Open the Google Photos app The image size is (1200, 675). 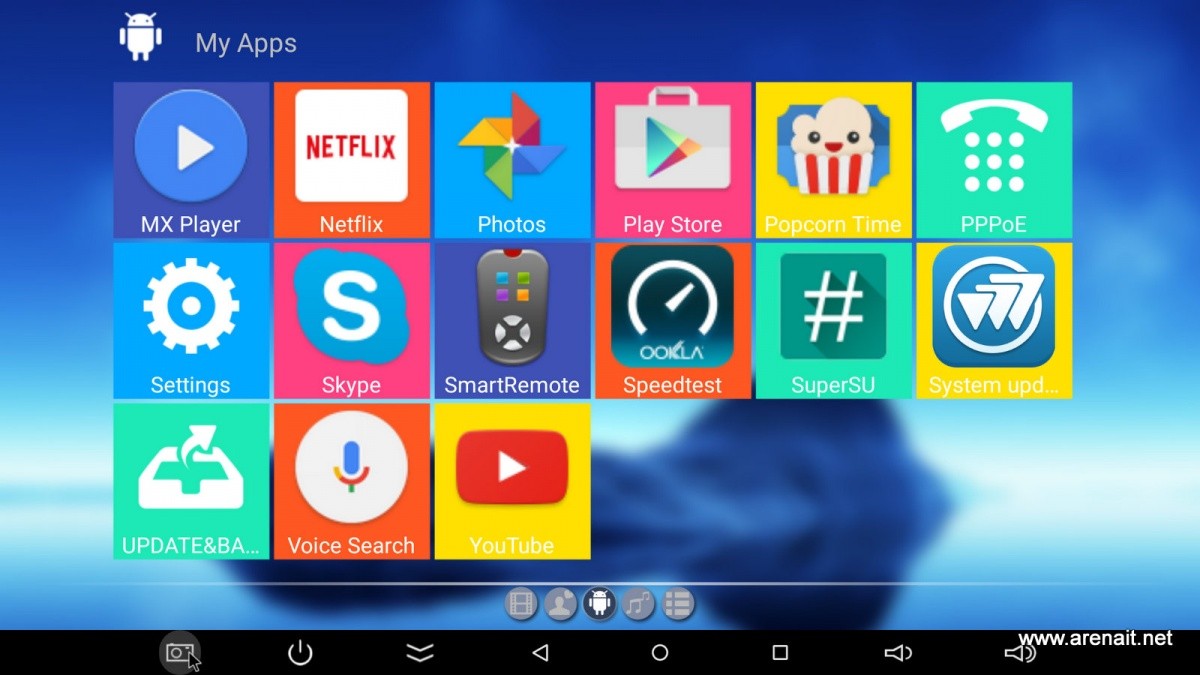512,160
